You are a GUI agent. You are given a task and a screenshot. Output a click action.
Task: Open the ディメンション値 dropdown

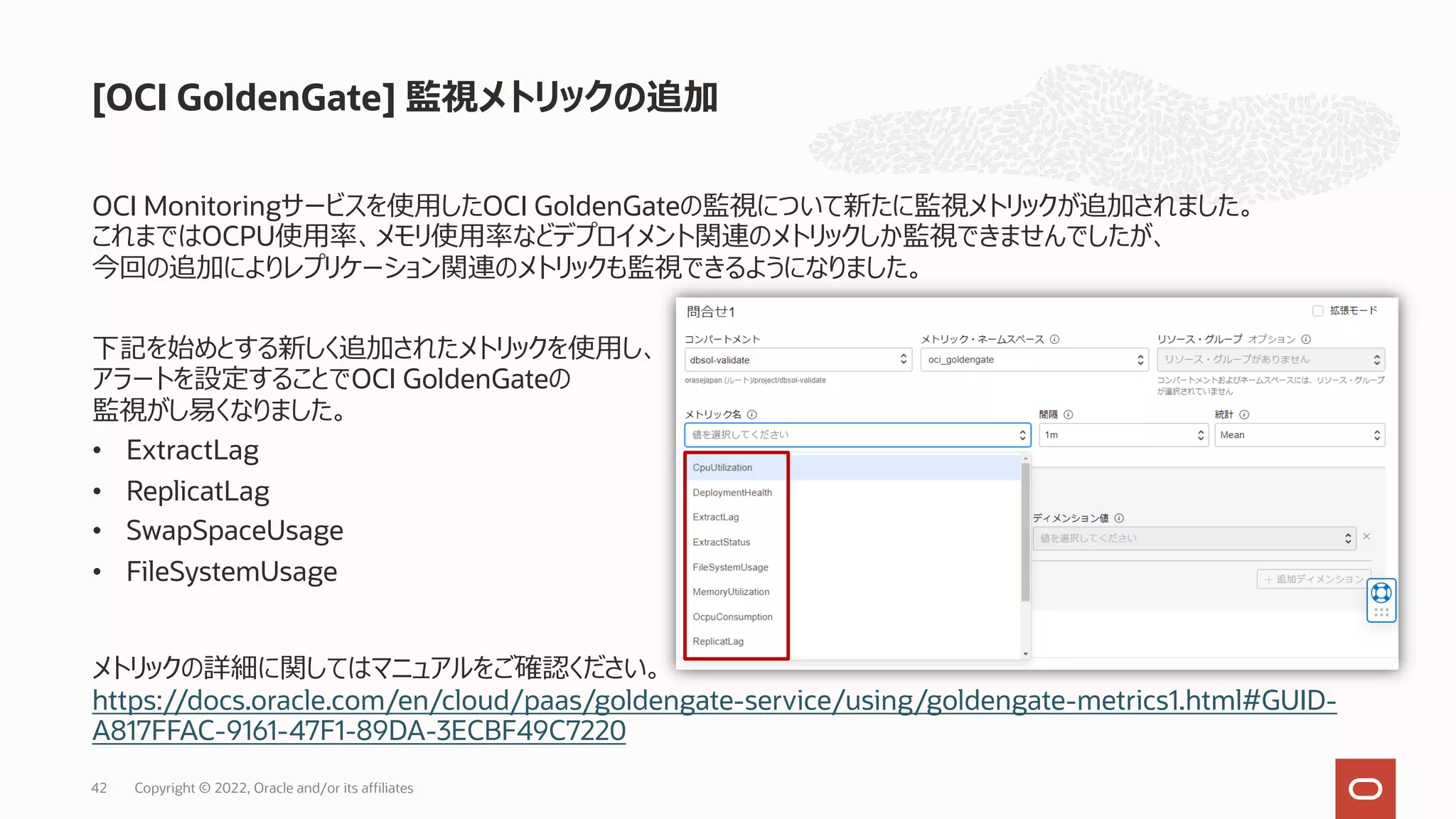(1194, 538)
